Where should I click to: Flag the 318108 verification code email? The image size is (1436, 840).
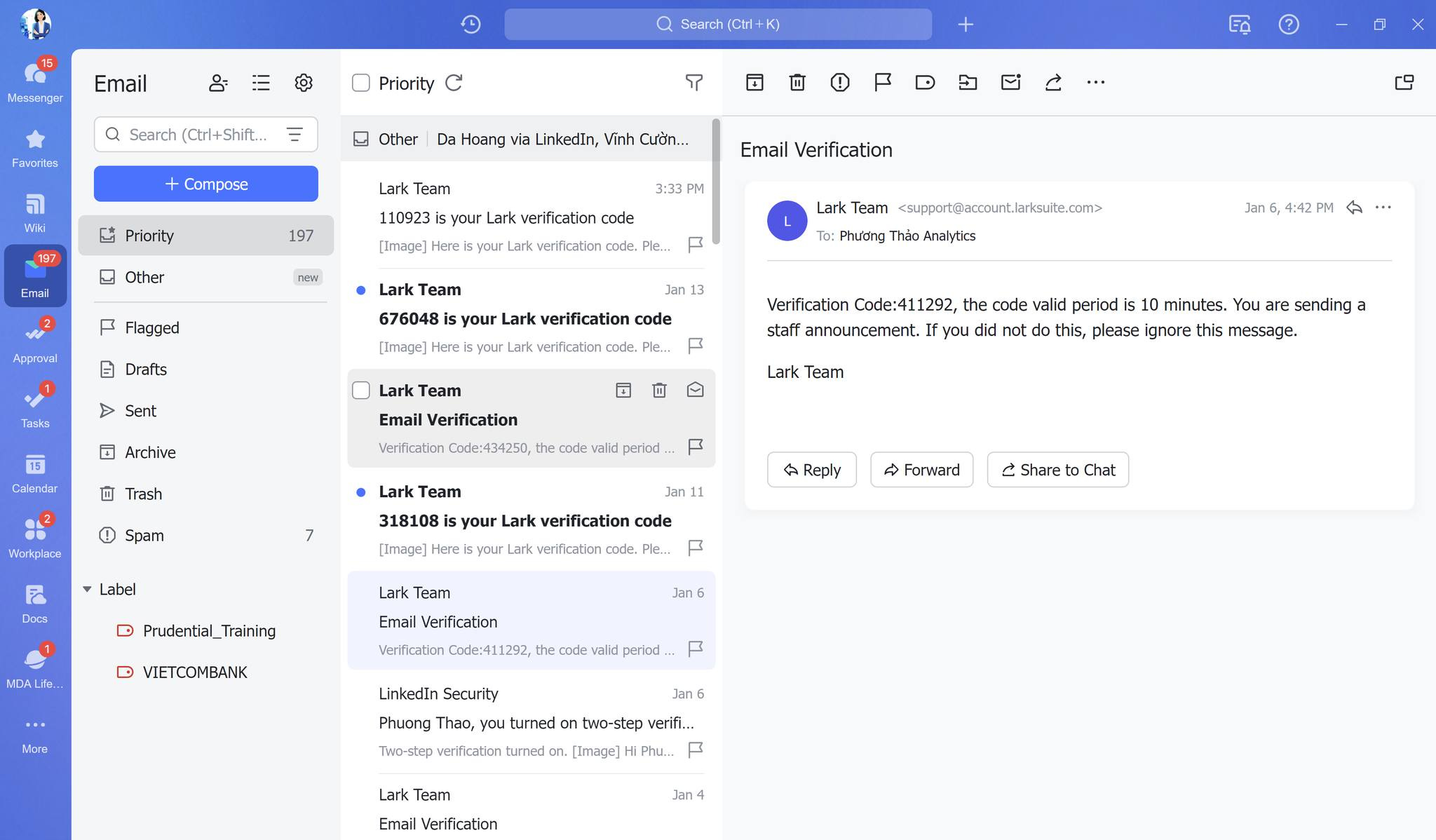click(695, 548)
